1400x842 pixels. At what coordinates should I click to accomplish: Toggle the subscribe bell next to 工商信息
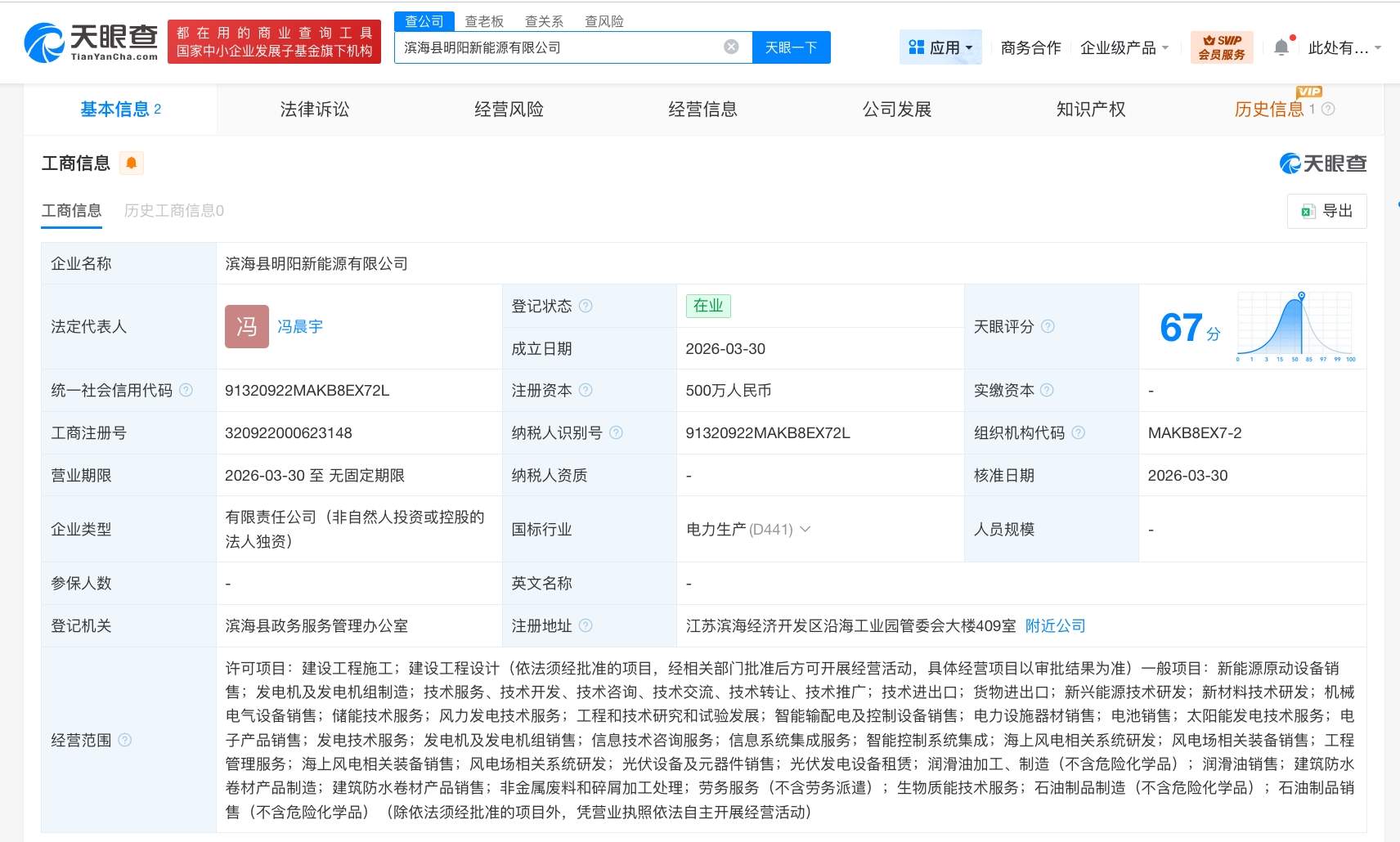tap(129, 163)
